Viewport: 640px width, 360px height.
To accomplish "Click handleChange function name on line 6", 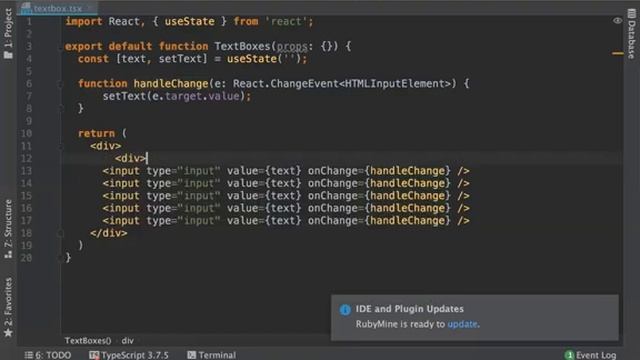I will [x=171, y=84].
